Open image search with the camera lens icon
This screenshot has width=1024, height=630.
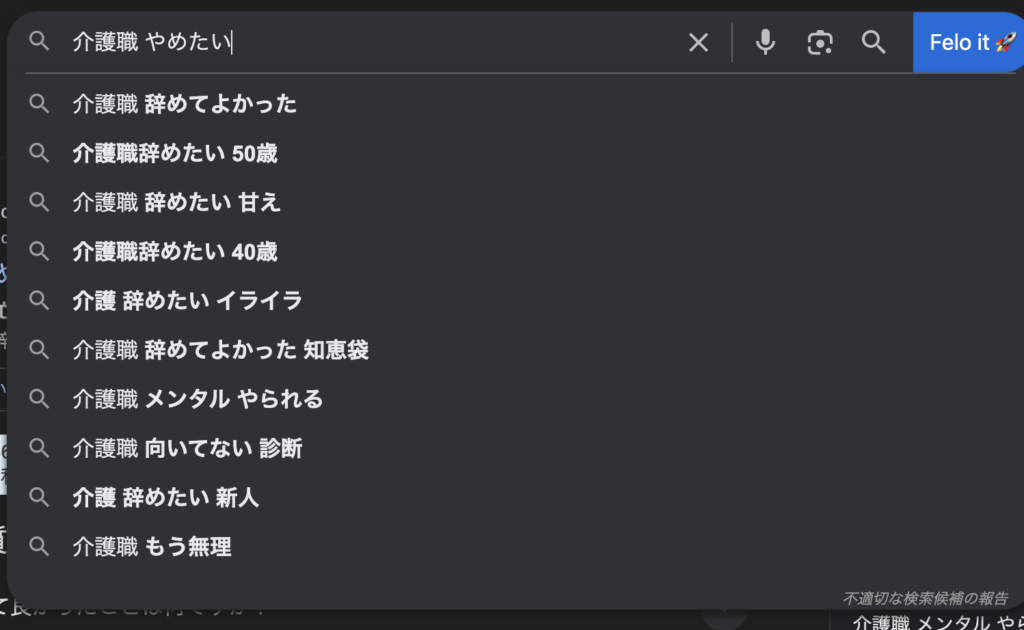point(820,42)
